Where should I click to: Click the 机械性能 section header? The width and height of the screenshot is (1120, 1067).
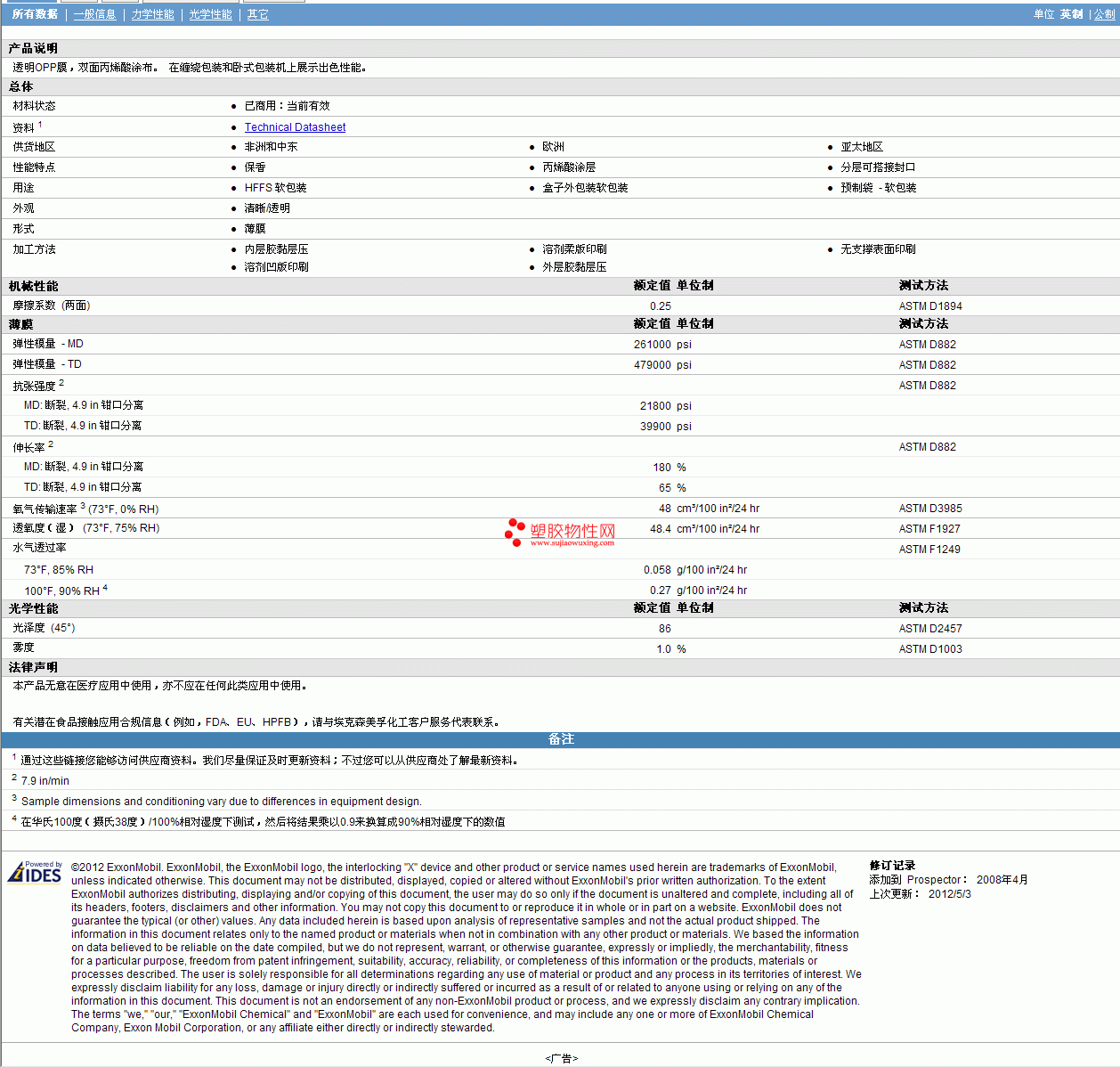tap(34, 286)
